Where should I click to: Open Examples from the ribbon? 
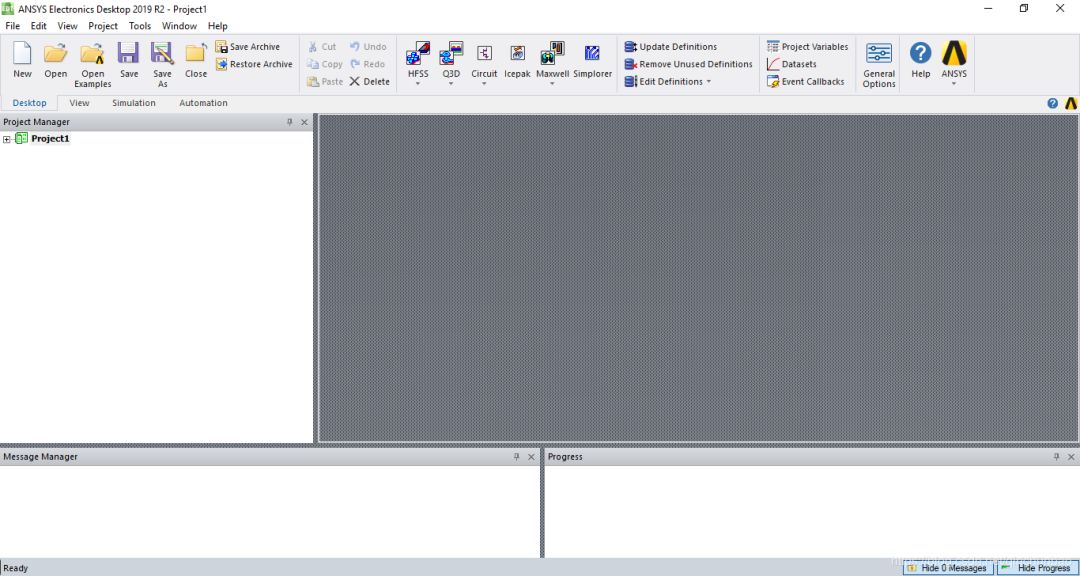(x=92, y=65)
